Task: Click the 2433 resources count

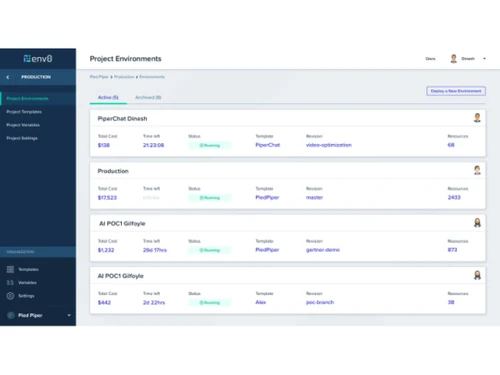Action: [x=454, y=197]
